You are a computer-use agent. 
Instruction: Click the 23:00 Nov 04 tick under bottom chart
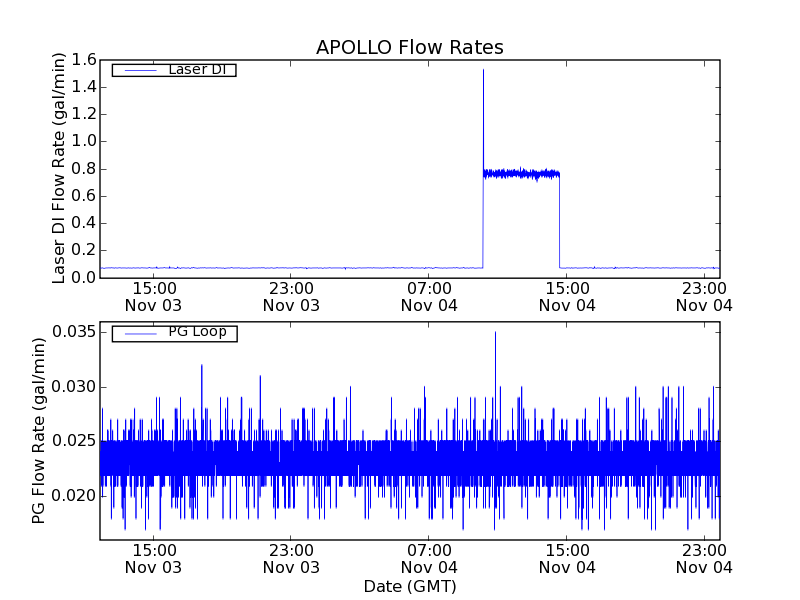[704, 558]
